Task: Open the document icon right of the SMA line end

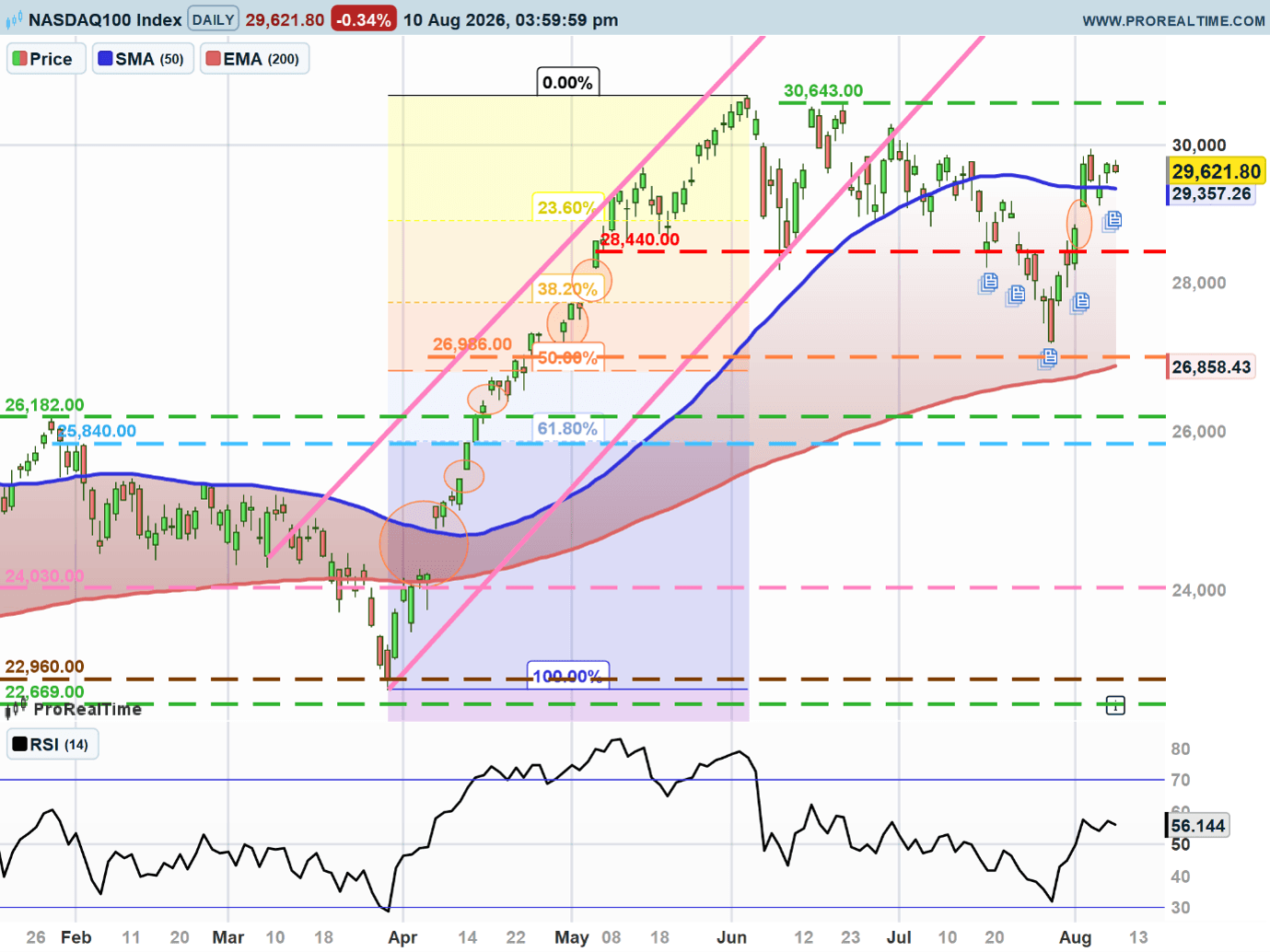Action: [x=1113, y=220]
